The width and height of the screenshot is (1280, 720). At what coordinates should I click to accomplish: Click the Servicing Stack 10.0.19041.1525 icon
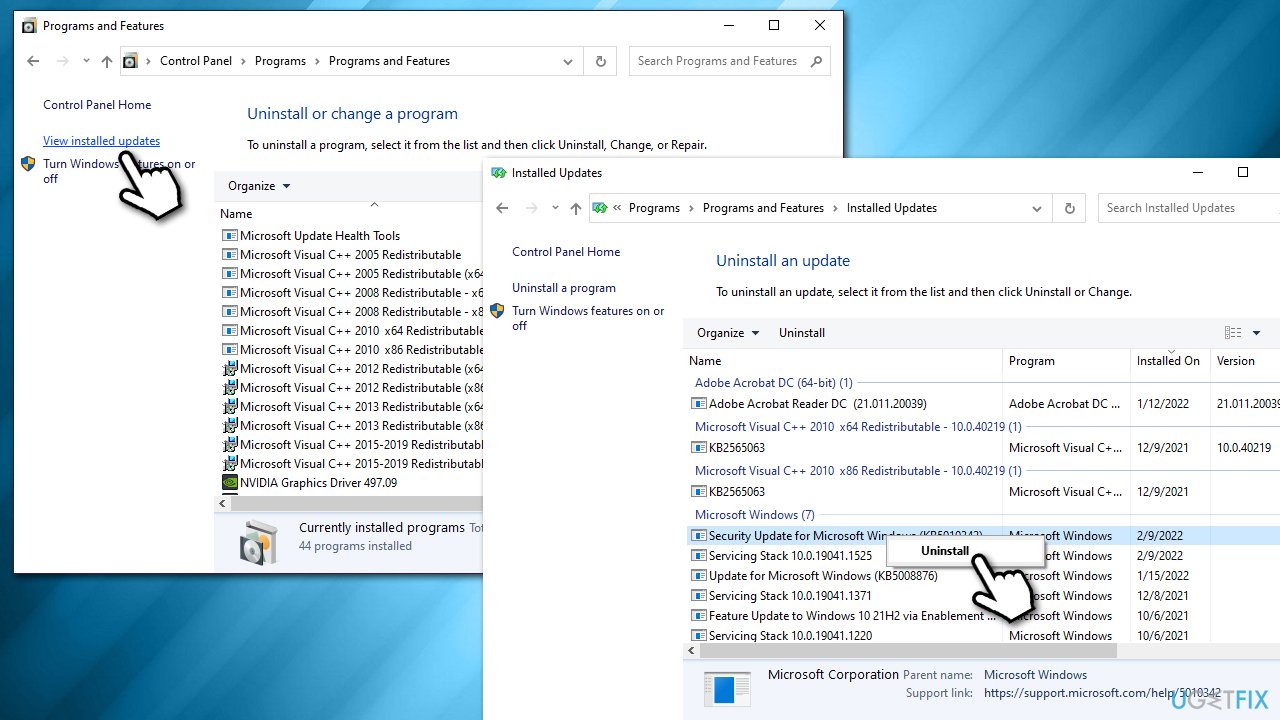coord(699,556)
